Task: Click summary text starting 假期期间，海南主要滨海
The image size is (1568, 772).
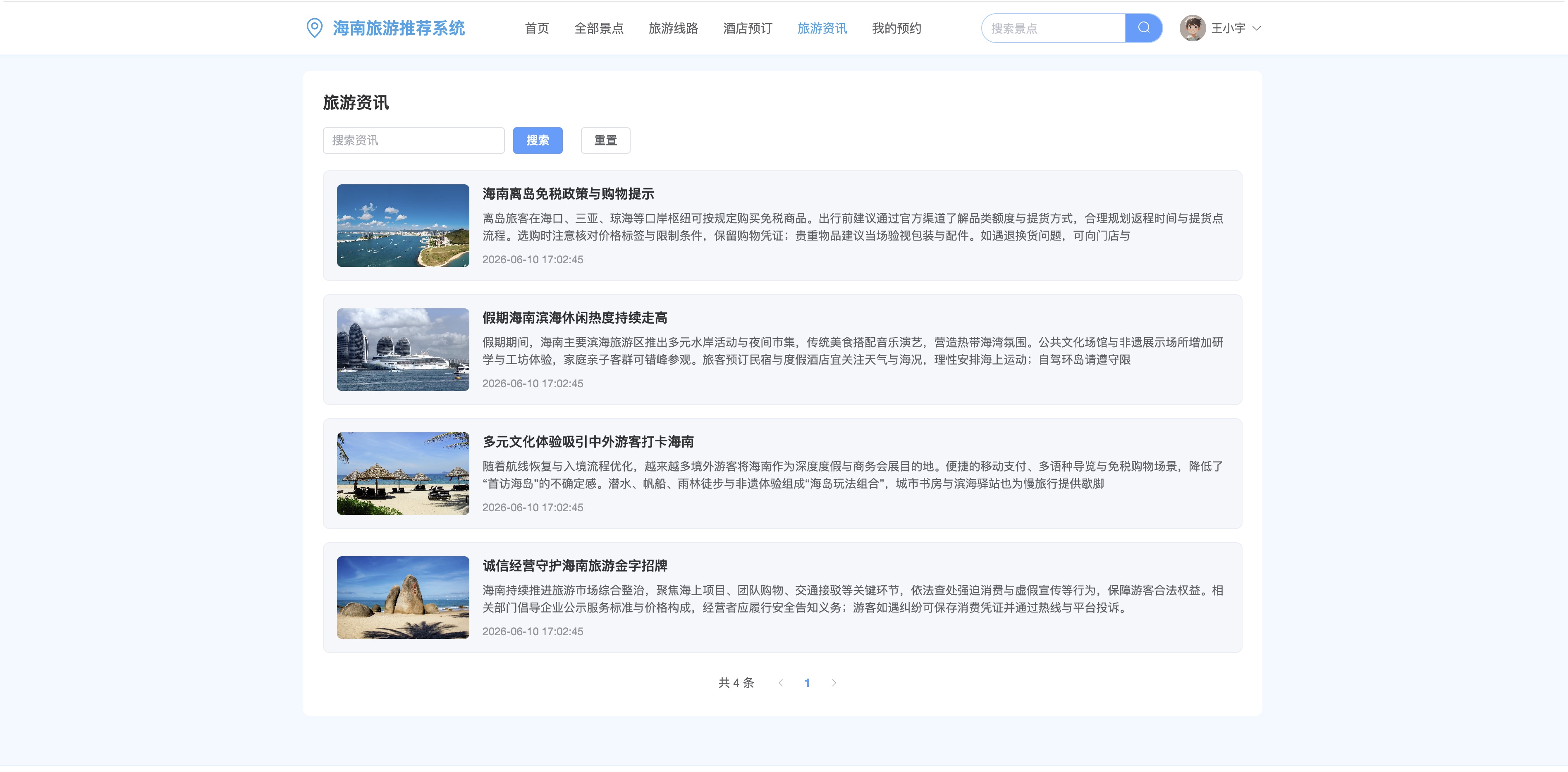Action: (x=853, y=351)
